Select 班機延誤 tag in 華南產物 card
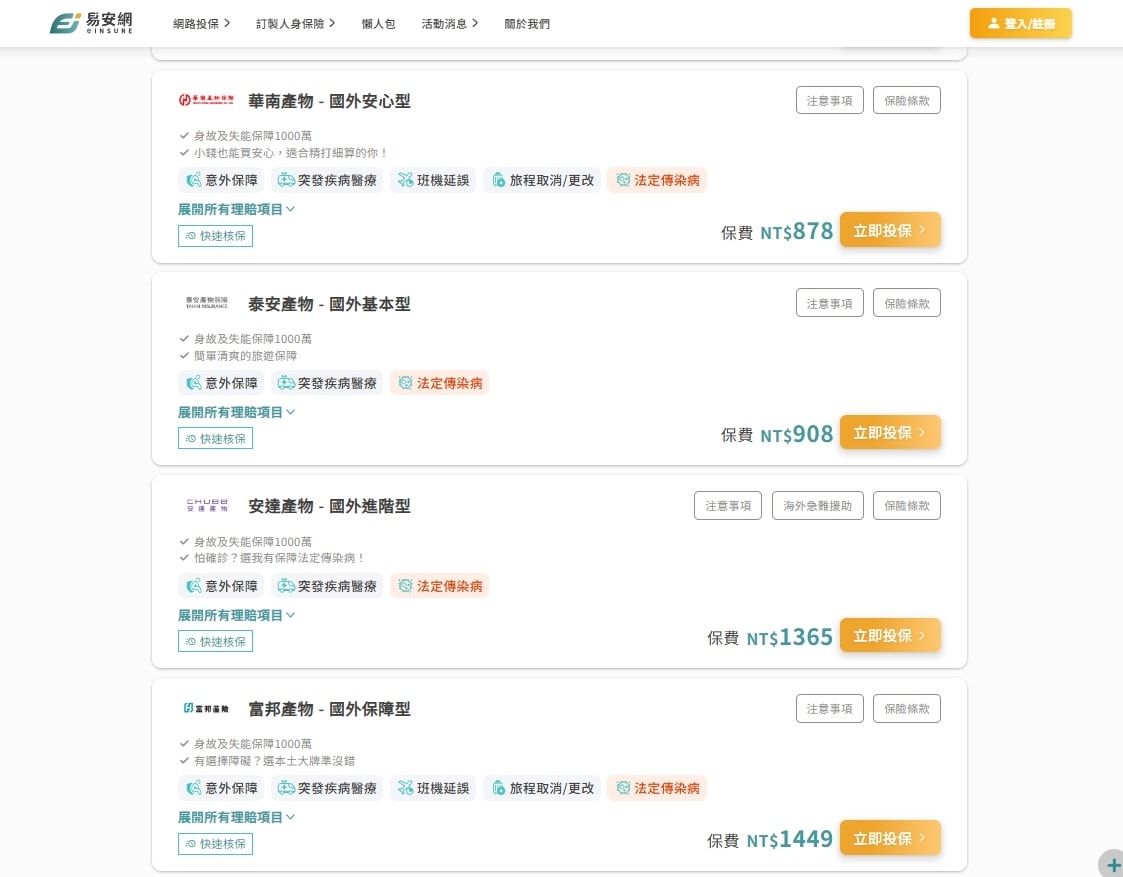Image resolution: width=1123 pixels, height=877 pixels. click(433, 180)
